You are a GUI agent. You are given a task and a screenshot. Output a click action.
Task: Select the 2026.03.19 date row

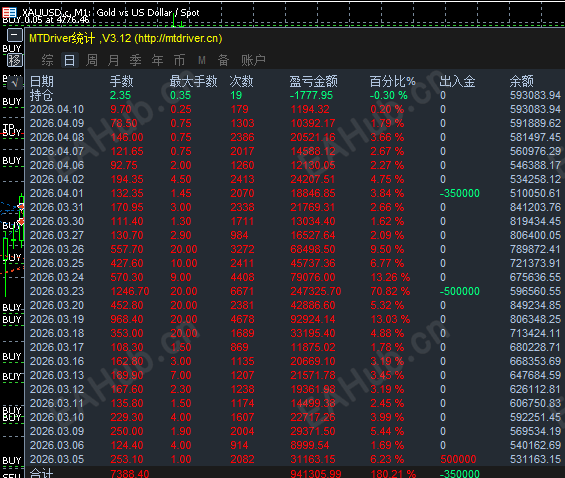point(57,320)
